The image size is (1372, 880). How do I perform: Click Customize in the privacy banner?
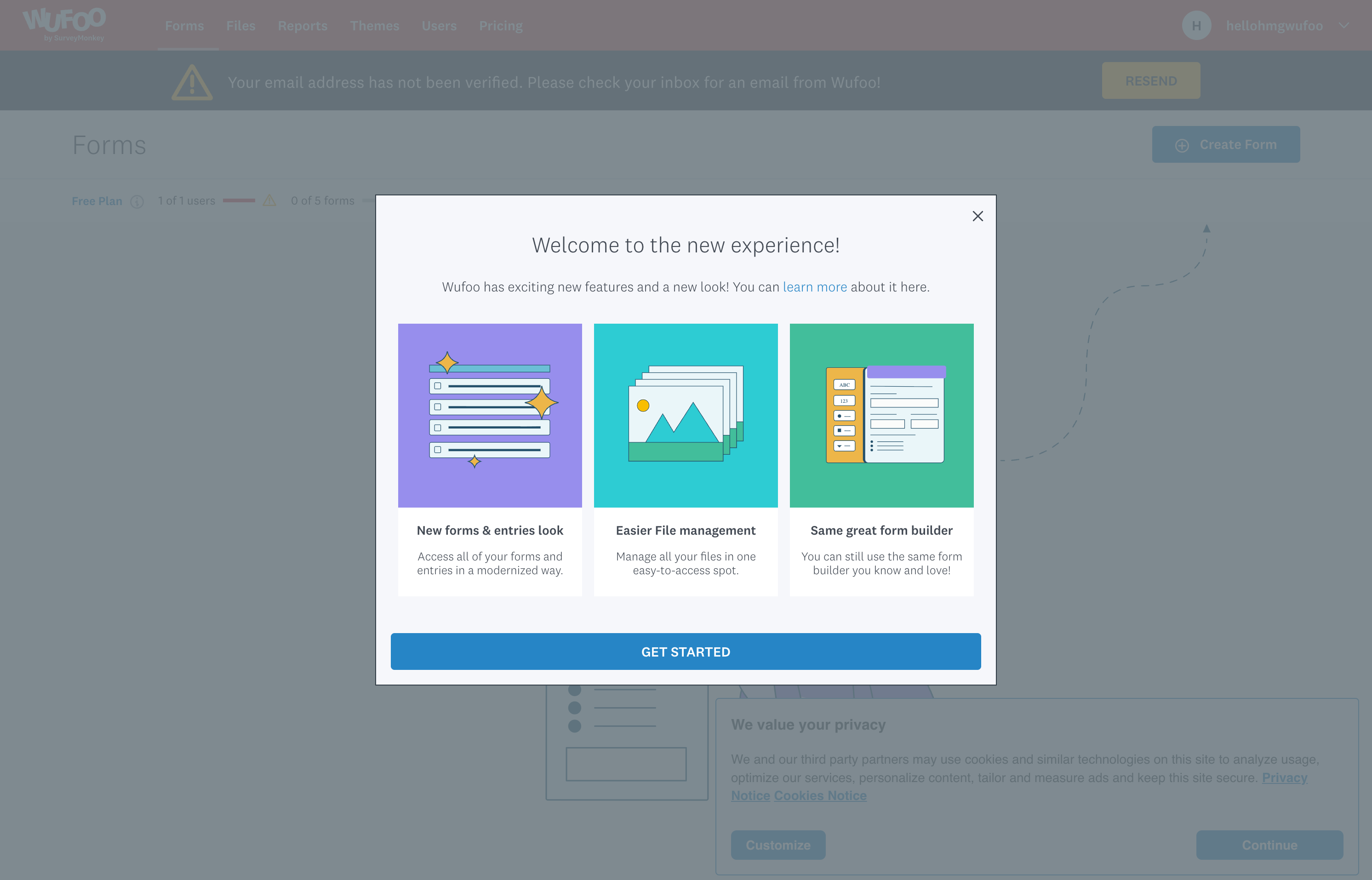777,845
